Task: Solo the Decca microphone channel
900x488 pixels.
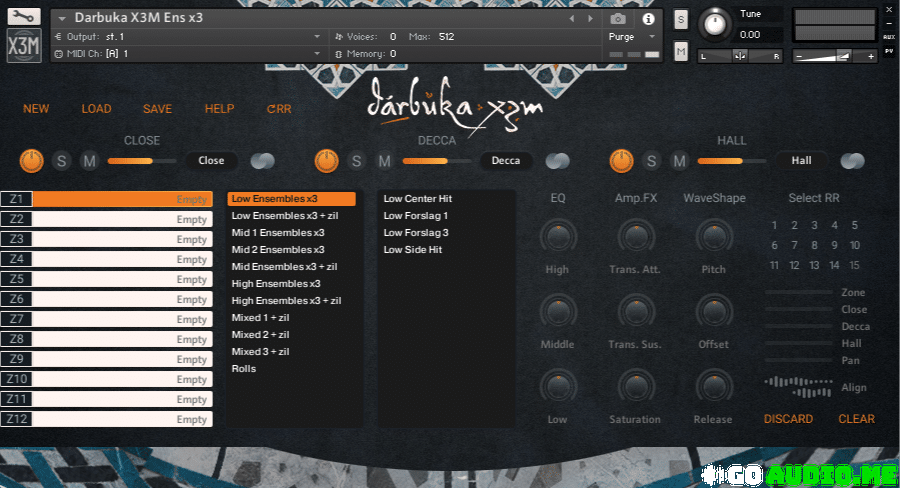Action: click(x=357, y=161)
